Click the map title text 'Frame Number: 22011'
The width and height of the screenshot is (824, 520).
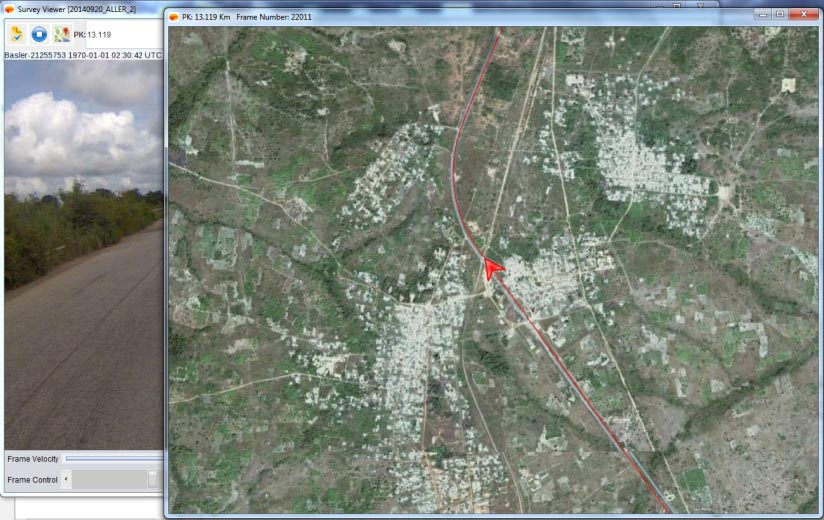(274, 17)
